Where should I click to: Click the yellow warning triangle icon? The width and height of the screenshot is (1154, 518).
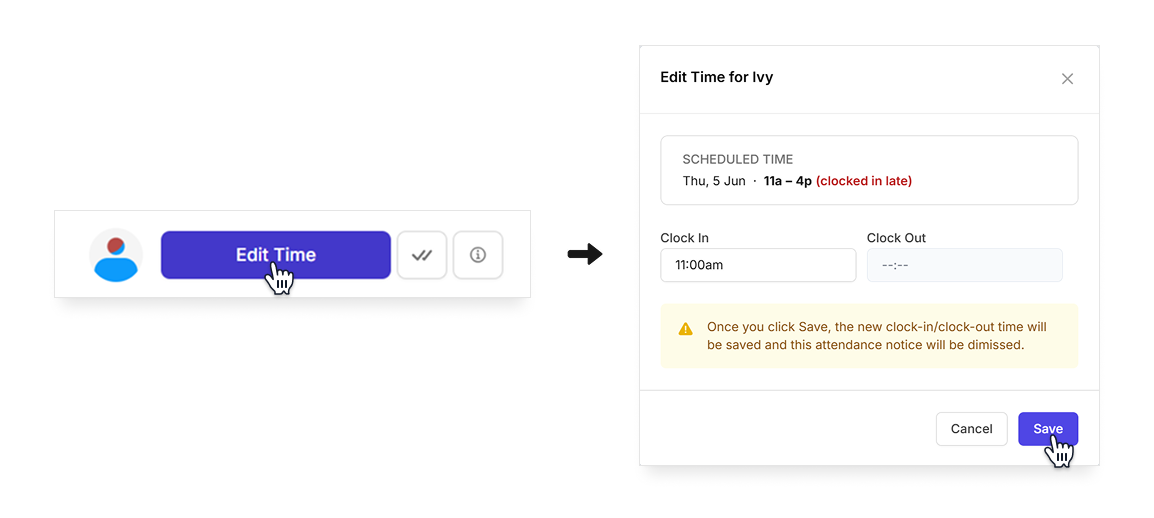685,329
